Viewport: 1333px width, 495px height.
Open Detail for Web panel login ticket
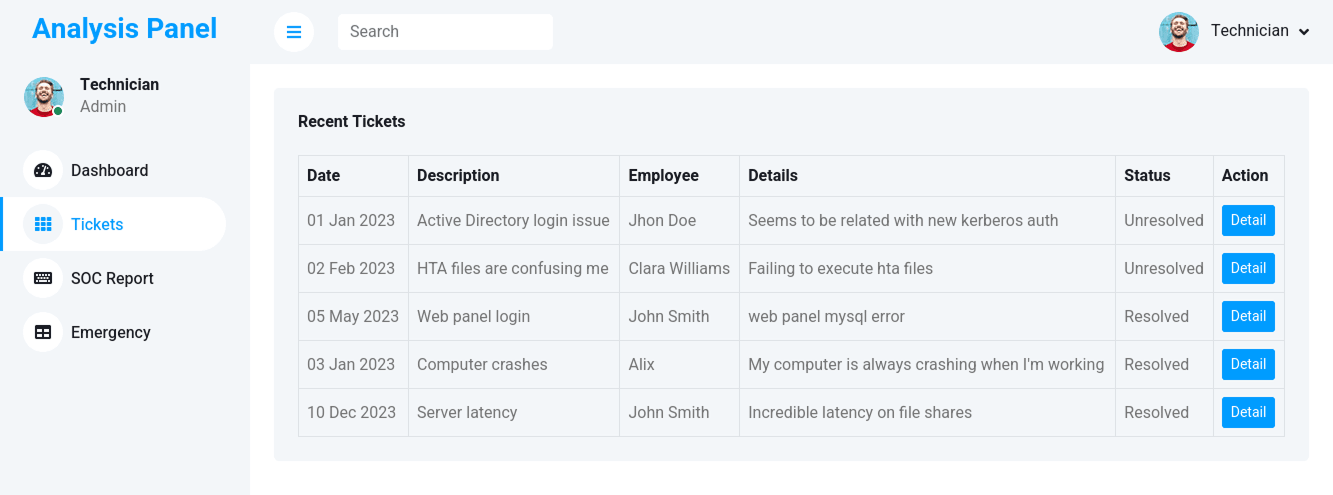point(1248,316)
